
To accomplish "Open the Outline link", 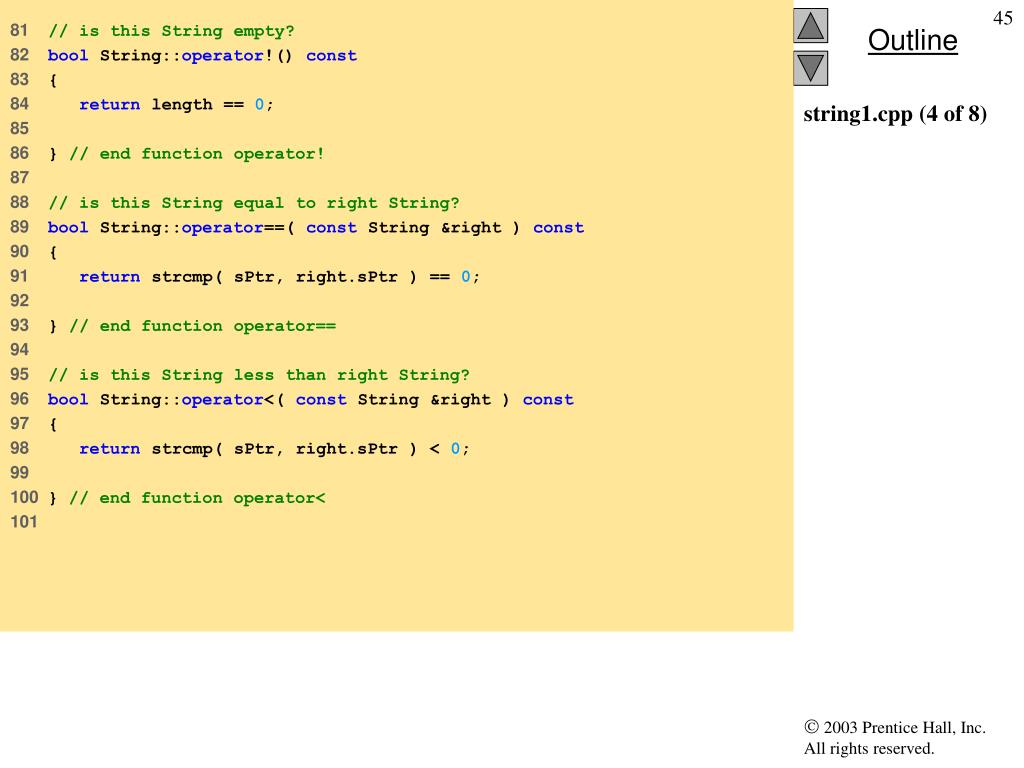I will click(x=912, y=40).
